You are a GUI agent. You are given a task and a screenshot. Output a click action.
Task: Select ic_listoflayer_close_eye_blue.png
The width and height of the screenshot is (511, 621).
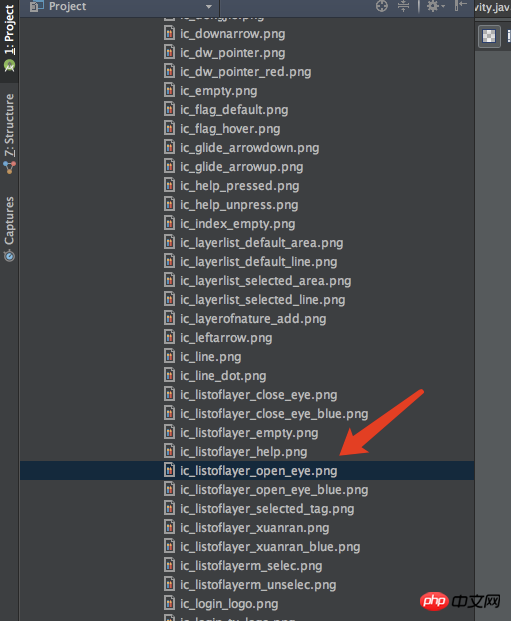pyautogui.click(x=274, y=413)
